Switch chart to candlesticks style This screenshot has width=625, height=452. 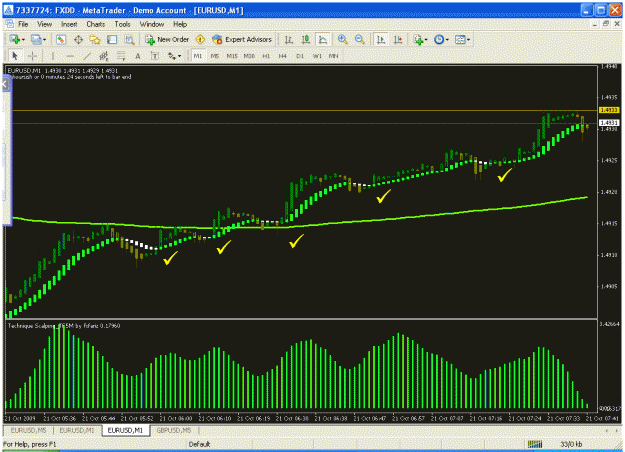click(x=306, y=39)
